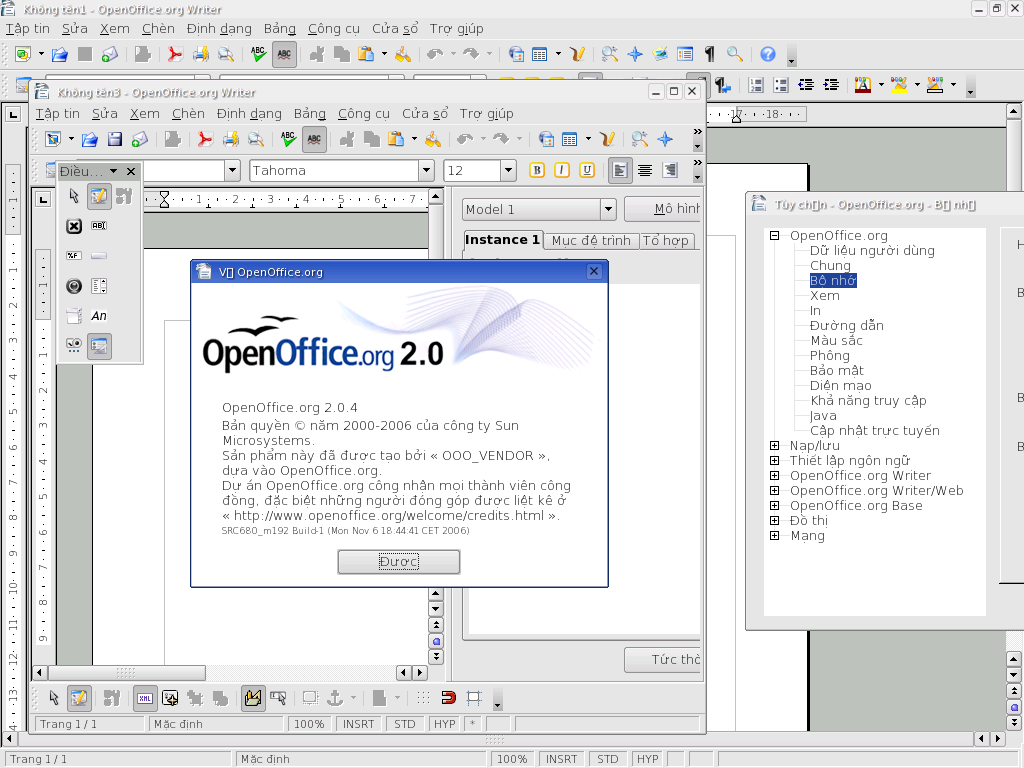Expand the OpenOffice.org Writer tree node
Screen dimensions: 1024x768
(x=775, y=475)
